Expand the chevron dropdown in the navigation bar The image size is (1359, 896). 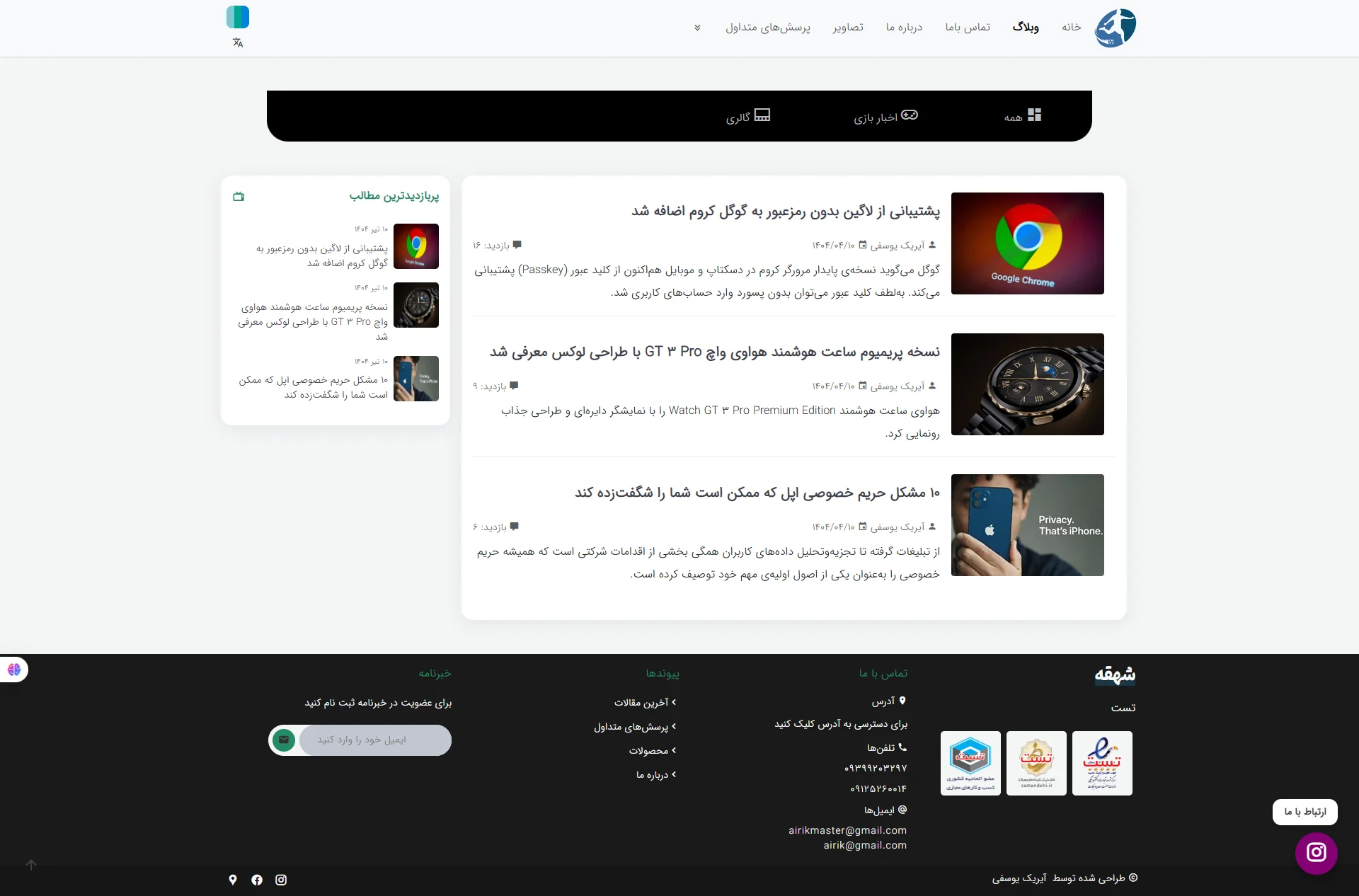[x=697, y=28]
